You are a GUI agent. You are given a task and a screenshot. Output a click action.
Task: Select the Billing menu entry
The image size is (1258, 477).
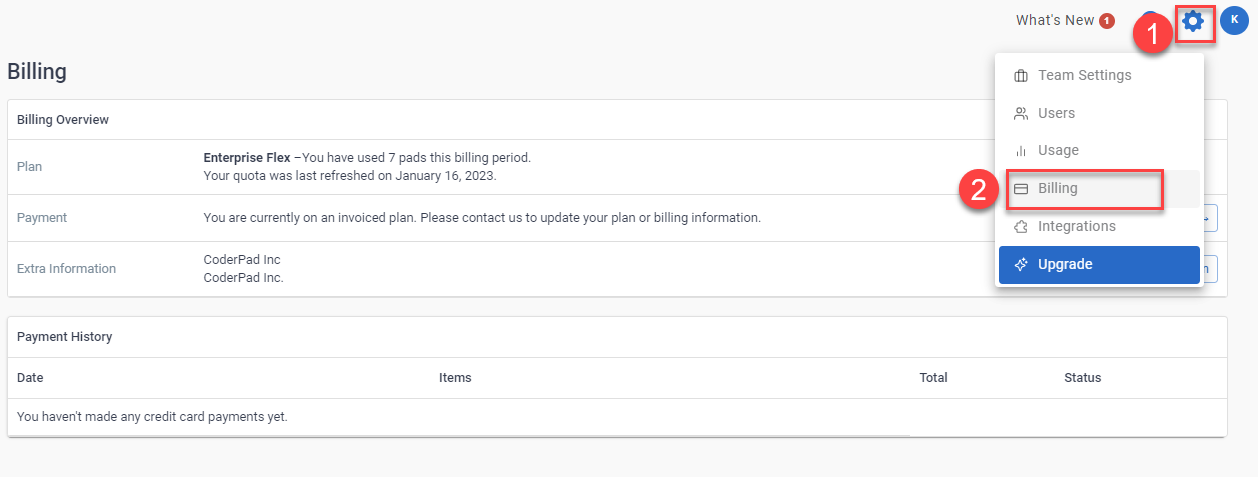(x=1058, y=189)
